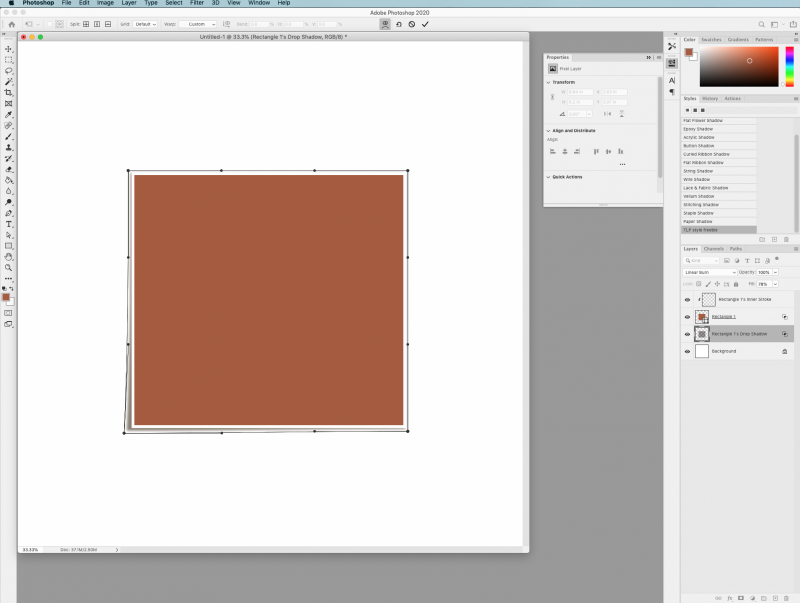Viewport: 800px width, 603px height.
Task: Split the warp crosswise
Action: (86, 24)
